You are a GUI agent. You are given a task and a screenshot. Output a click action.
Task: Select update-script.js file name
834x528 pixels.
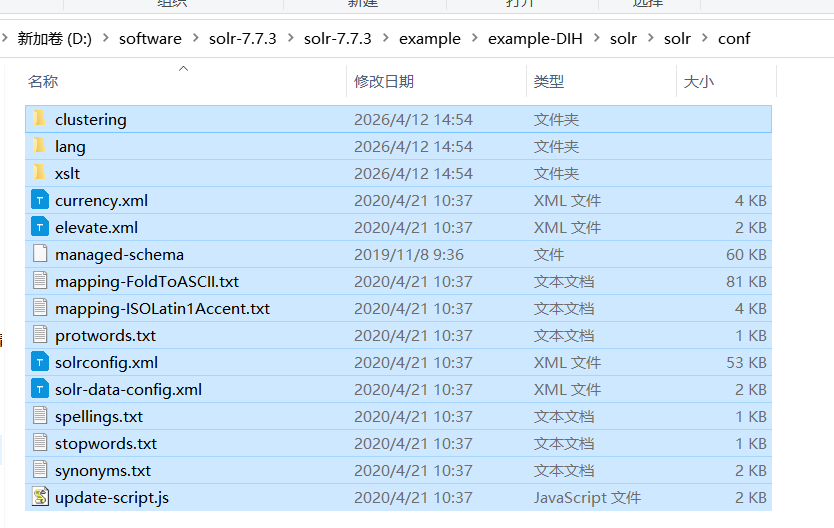pyautogui.click(x=112, y=498)
